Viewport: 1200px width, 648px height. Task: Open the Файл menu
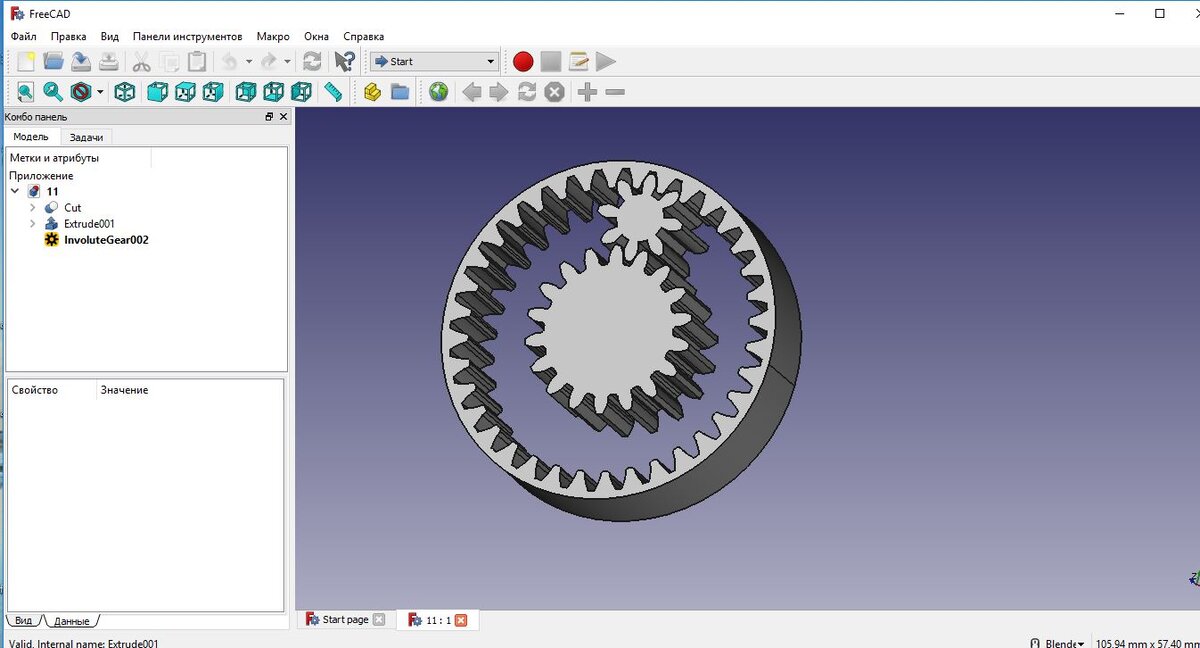pos(24,36)
